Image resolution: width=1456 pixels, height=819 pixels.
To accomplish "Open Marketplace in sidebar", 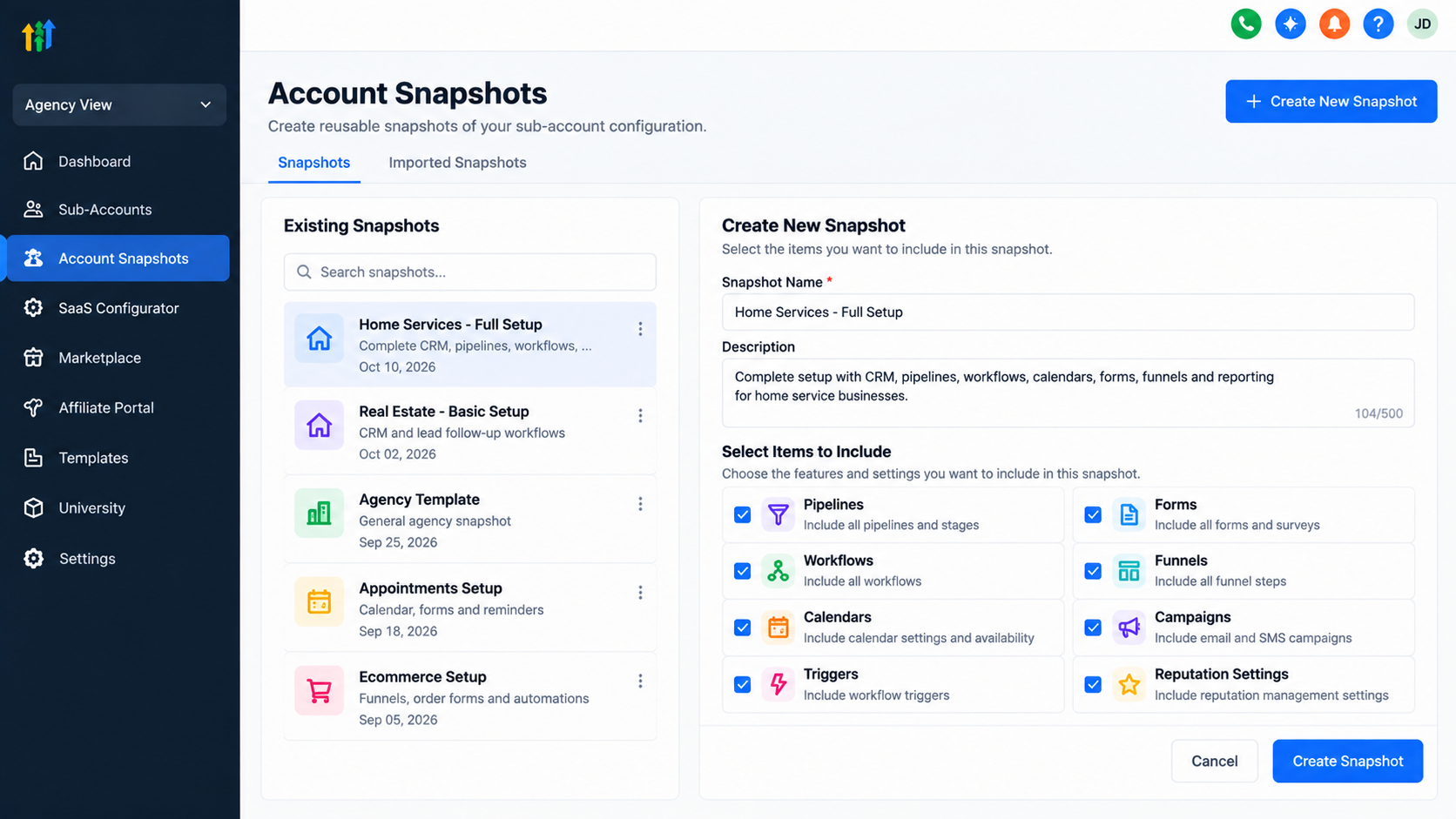I will pyautogui.click(x=118, y=358).
